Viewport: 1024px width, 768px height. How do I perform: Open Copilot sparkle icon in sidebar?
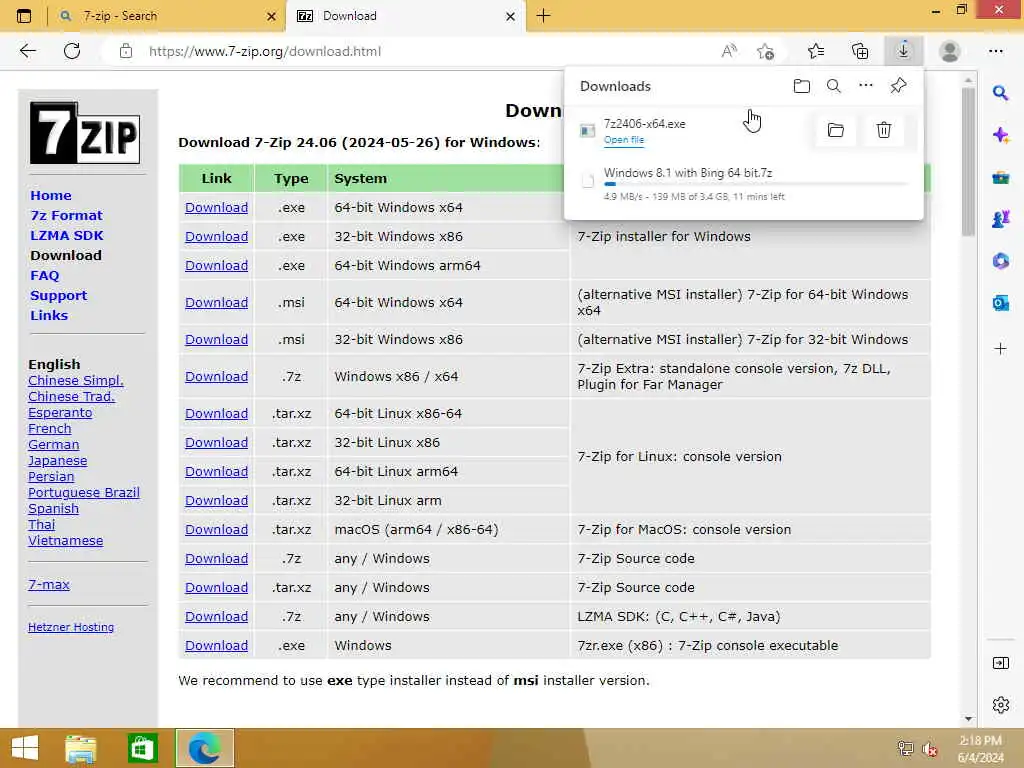tap(1000, 135)
